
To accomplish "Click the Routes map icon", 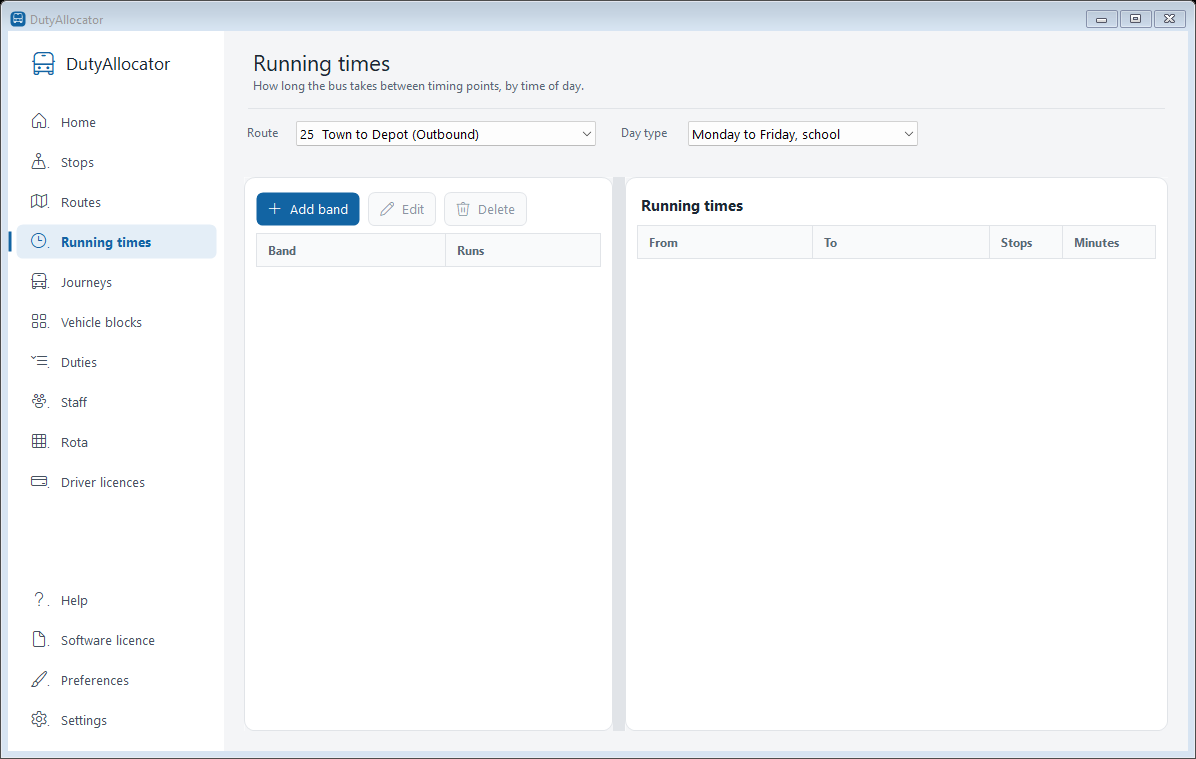I will (x=40, y=201).
